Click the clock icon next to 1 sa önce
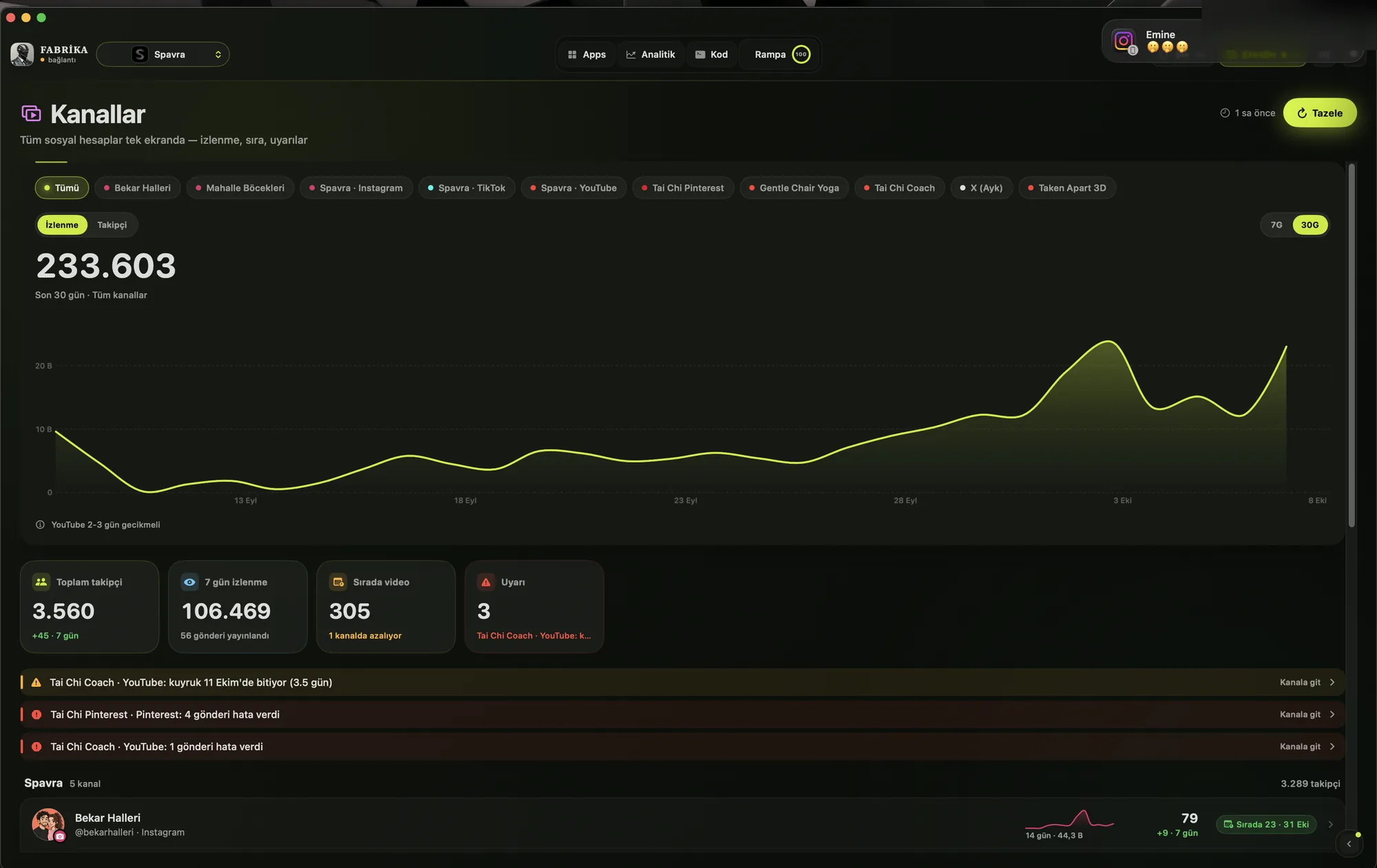The width and height of the screenshot is (1377, 868). pos(1225,113)
